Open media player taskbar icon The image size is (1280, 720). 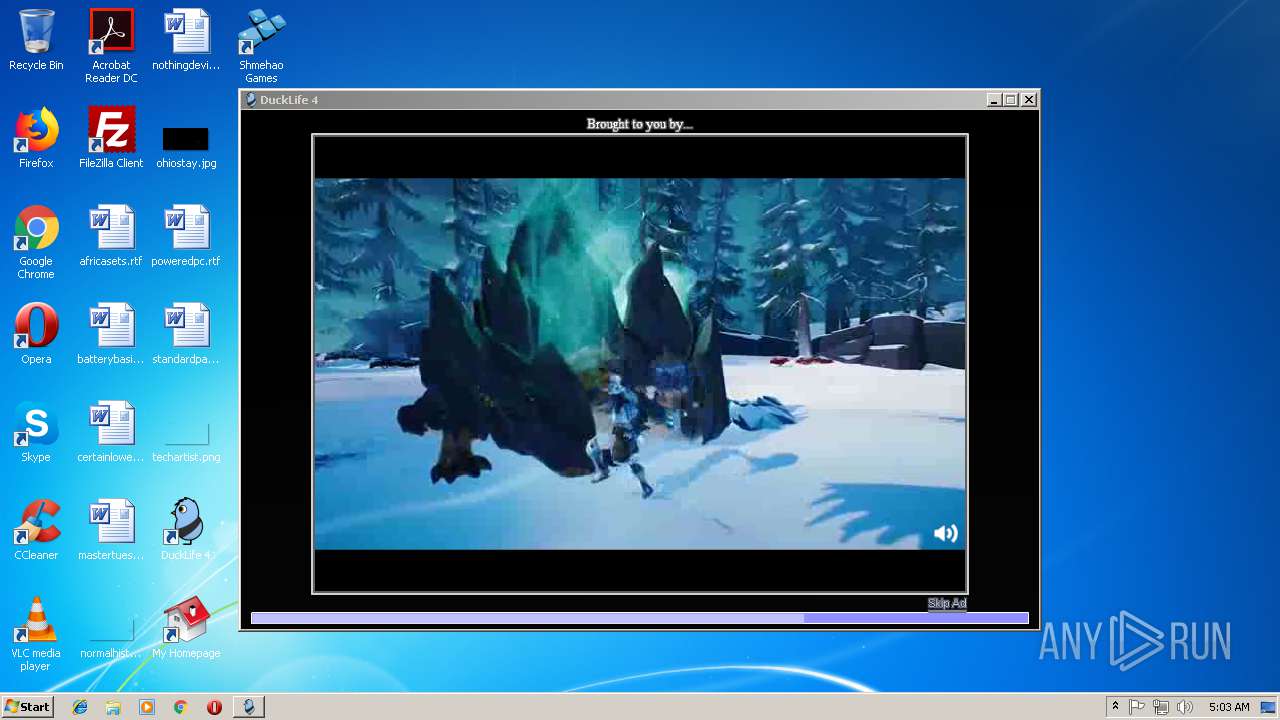point(147,707)
